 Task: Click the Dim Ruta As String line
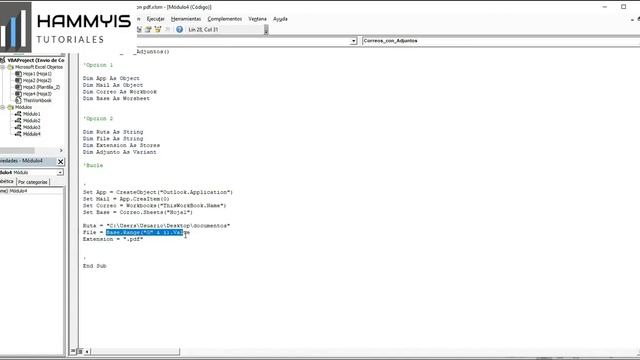113,132
